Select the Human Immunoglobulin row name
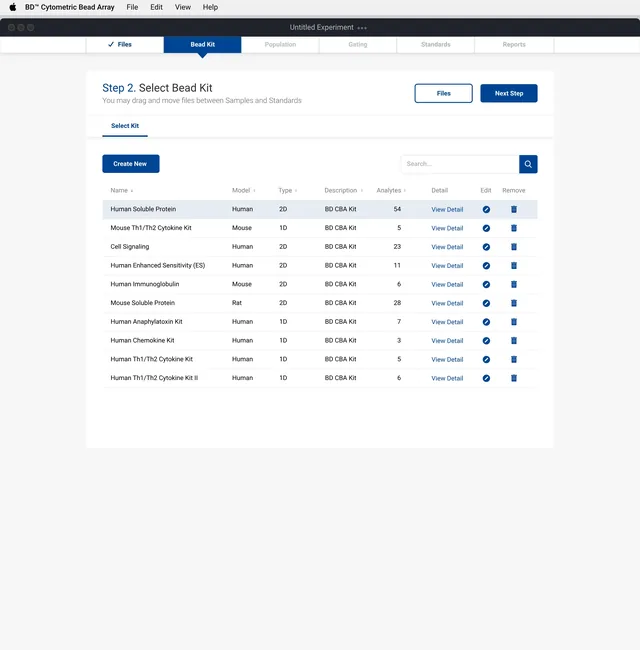 click(145, 284)
